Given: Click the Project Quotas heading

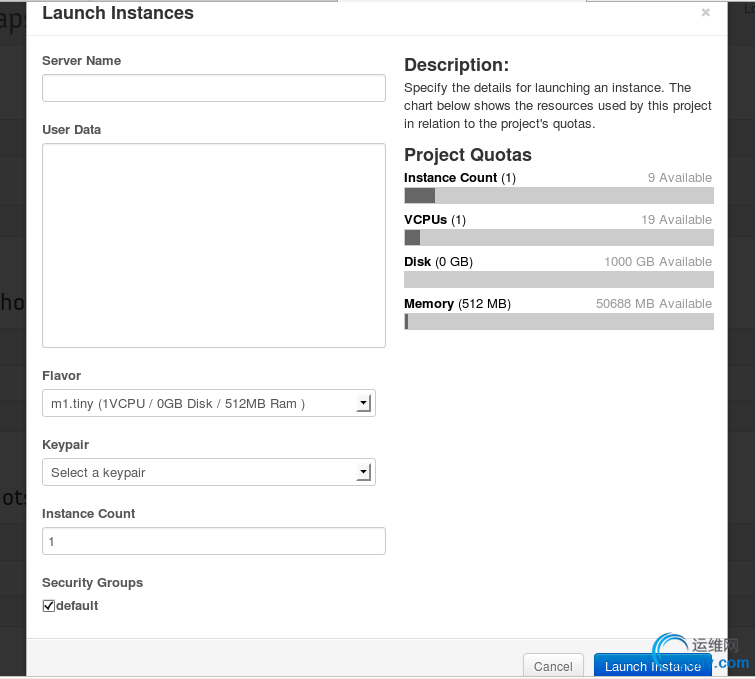Looking at the screenshot, I should click(x=468, y=155).
